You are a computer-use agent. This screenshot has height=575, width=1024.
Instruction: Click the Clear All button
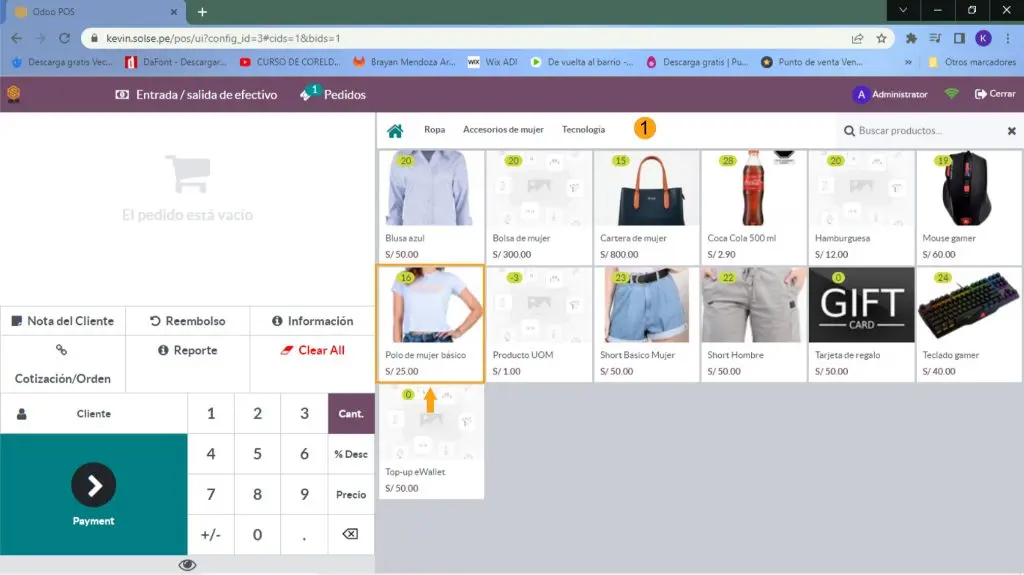[x=312, y=350]
